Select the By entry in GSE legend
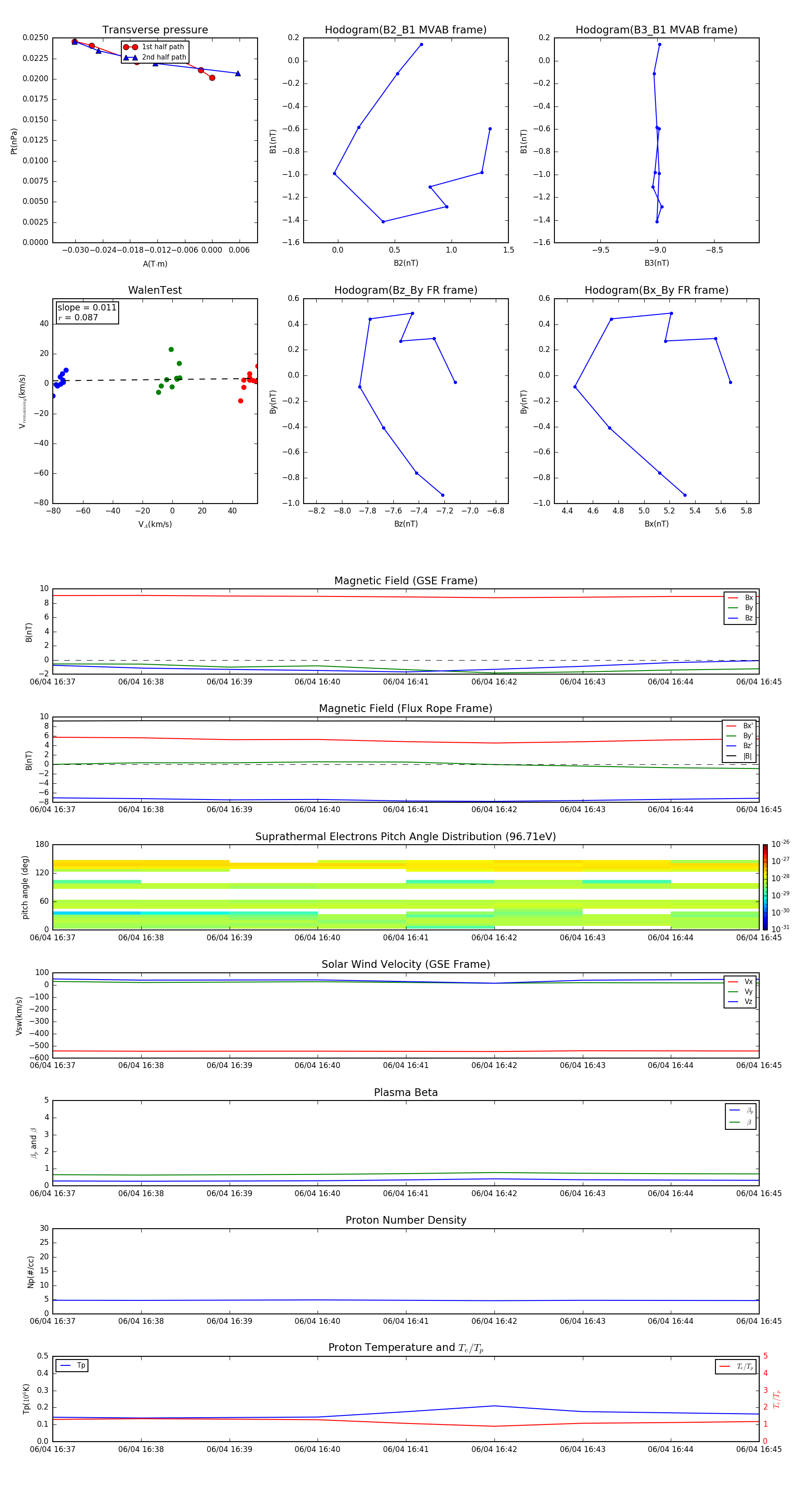The width and height of the screenshot is (812, 1489). coord(740,607)
